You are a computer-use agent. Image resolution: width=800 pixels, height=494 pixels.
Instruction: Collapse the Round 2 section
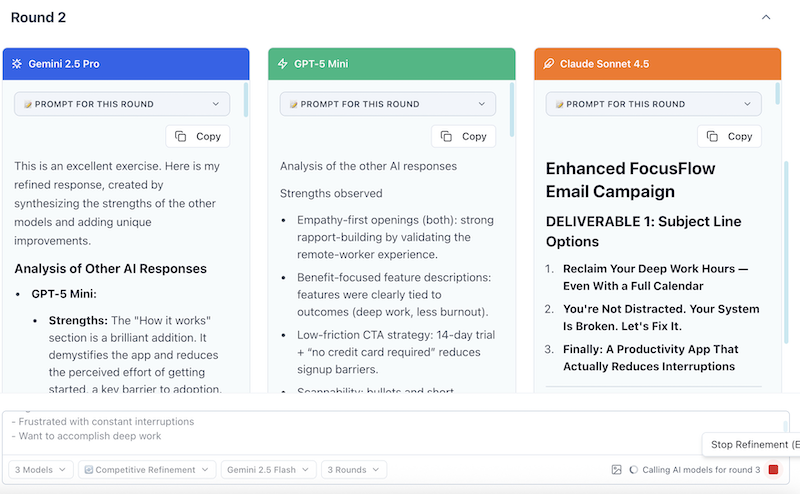766,17
